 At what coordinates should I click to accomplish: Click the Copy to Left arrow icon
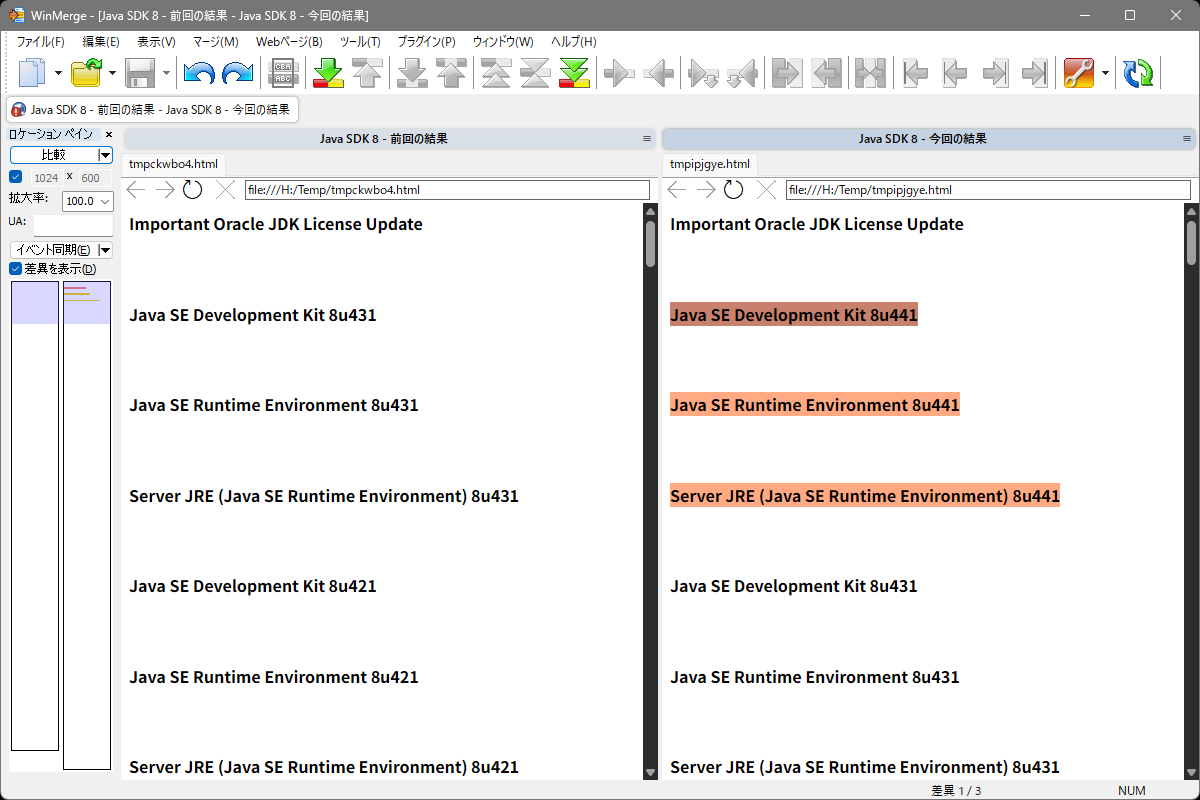click(x=659, y=73)
